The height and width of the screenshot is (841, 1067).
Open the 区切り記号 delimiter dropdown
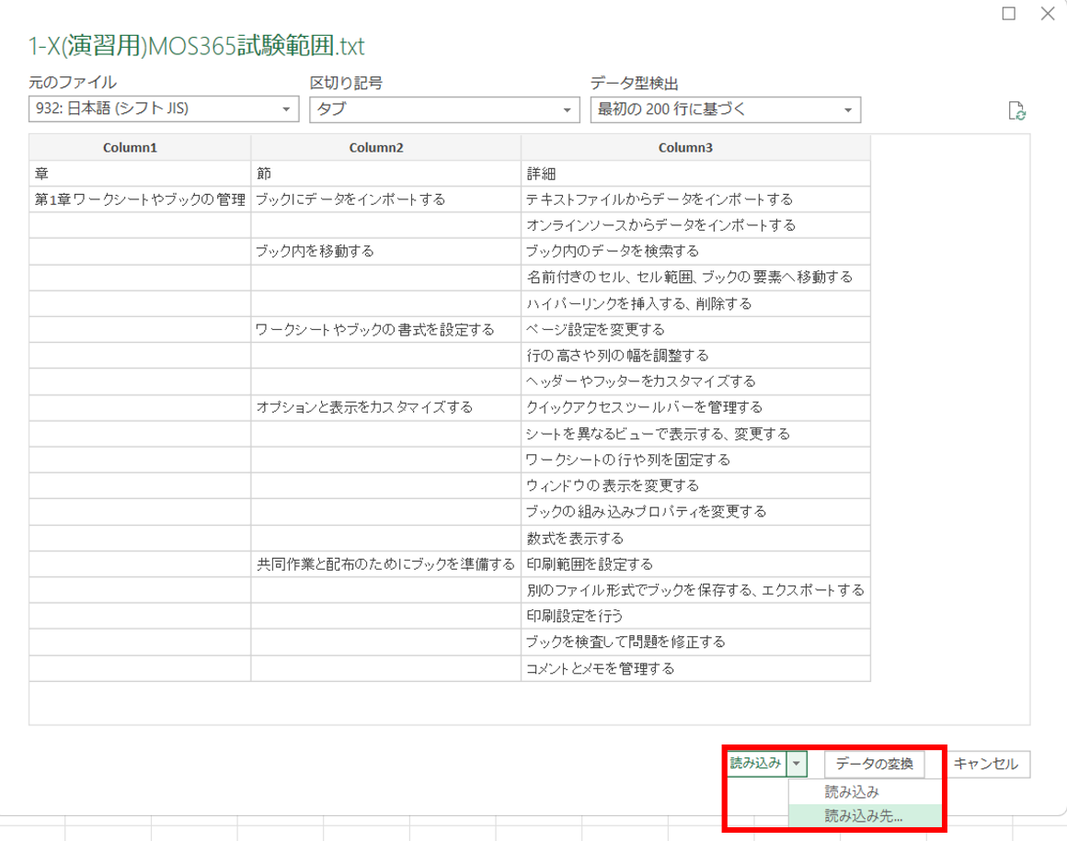[x=444, y=110]
